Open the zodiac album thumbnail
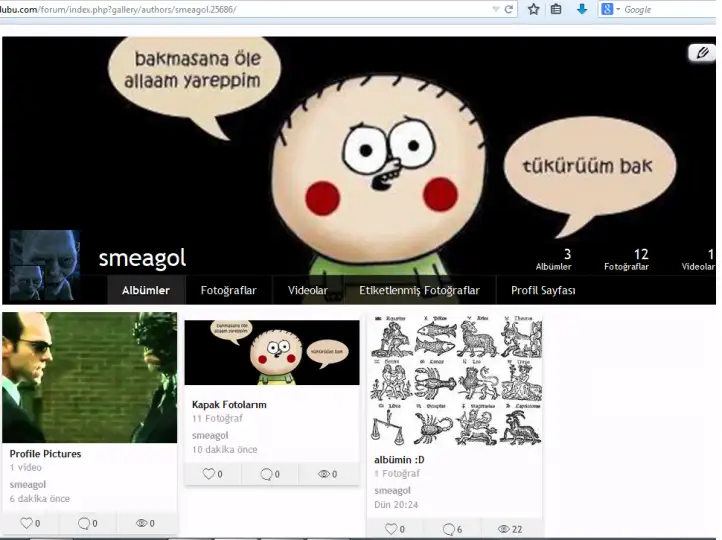The width and height of the screenshot is (722, 540). tap(455, 380)
